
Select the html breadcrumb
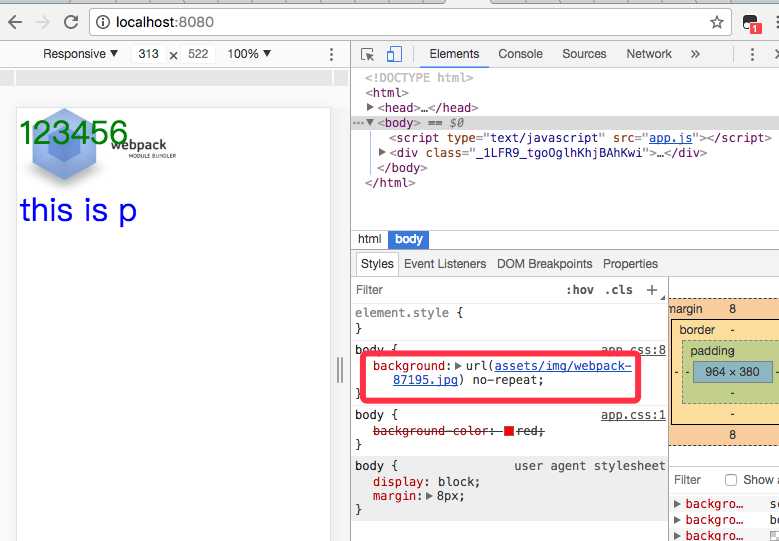click(369, 239)
